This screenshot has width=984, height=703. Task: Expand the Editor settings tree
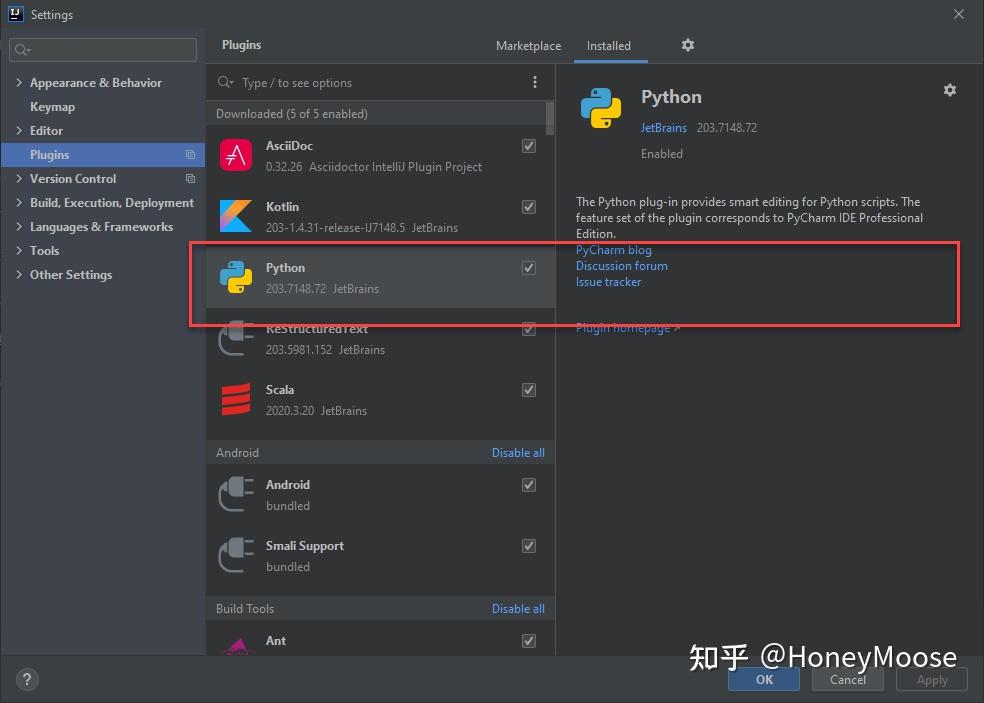[x=19, y=130]
